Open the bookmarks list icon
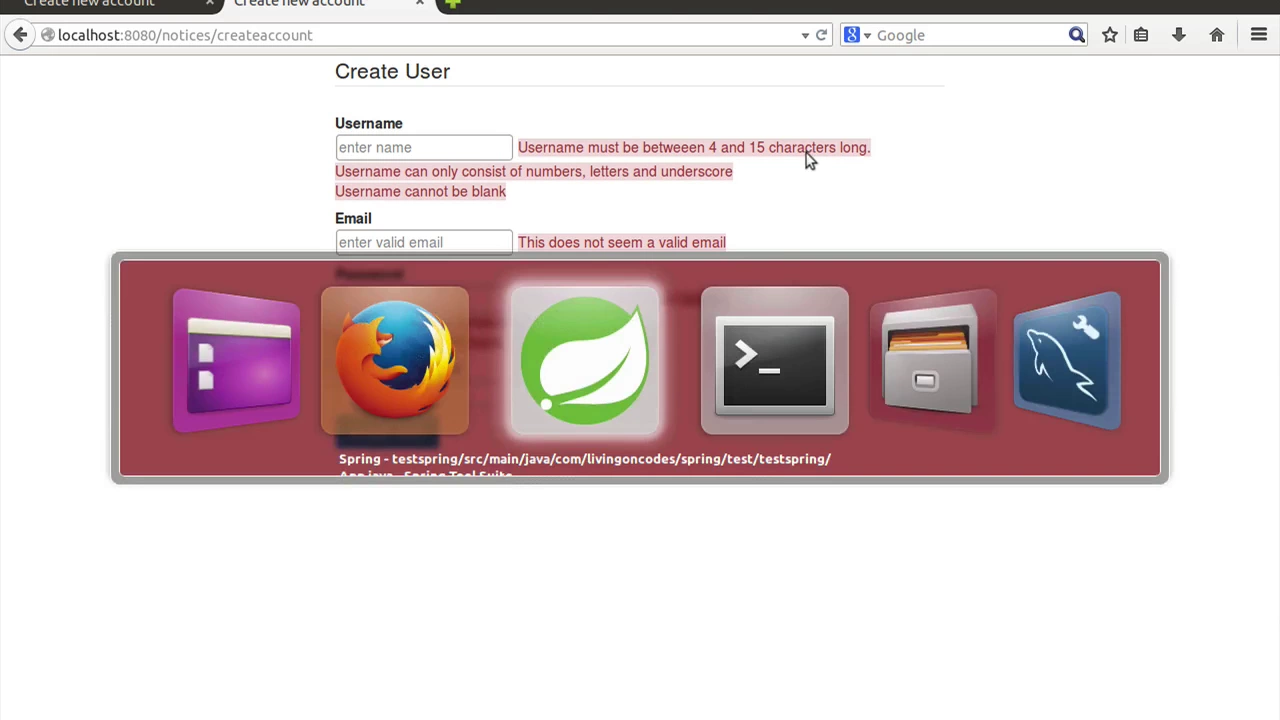Image resolution: width=1280 pixels, height=720 pixels. pos(1141,35)
